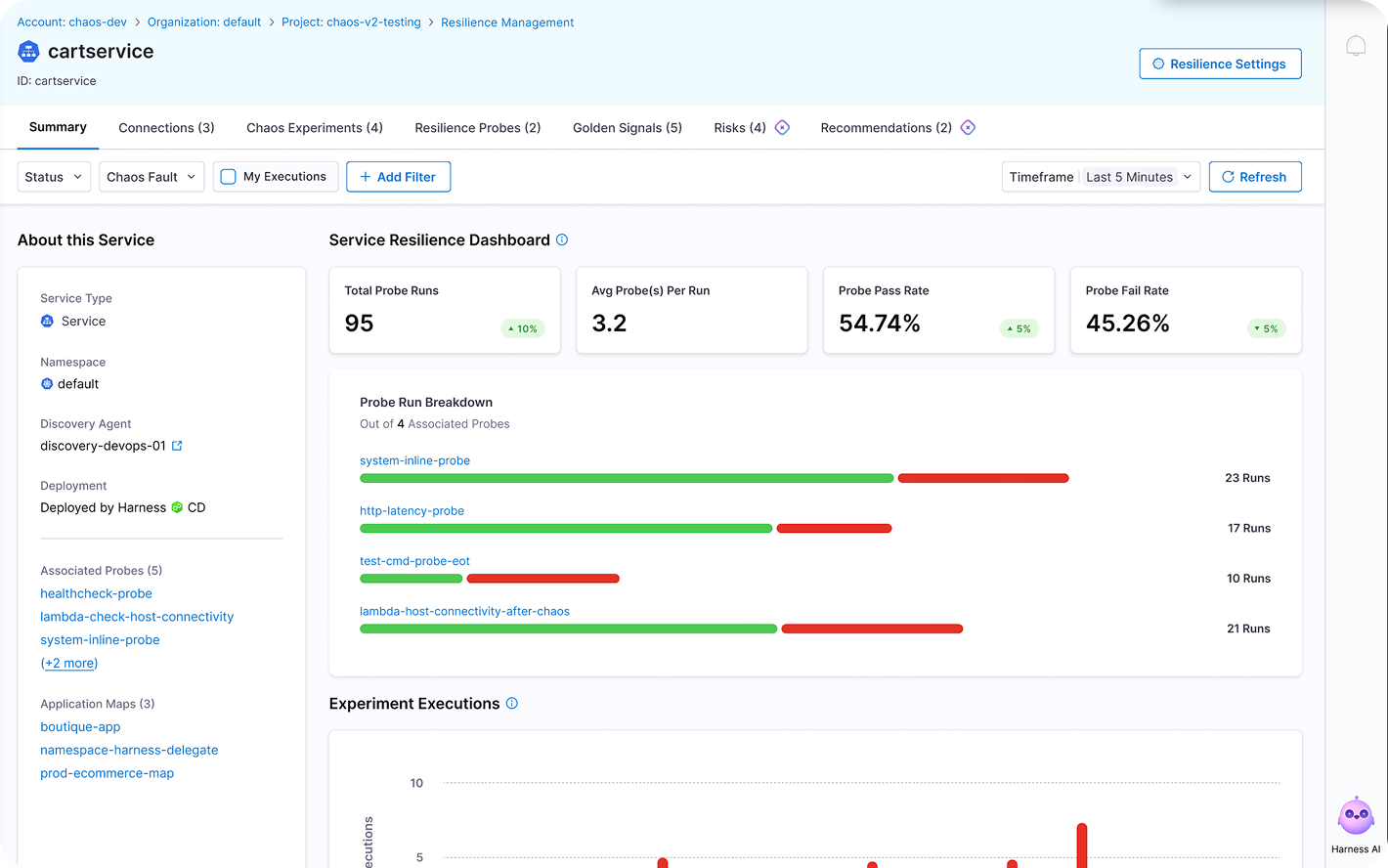This screenshot has width=1388, height=868.
Task: Click the cartservice service icon in header
Action: [x=28, y=51]
